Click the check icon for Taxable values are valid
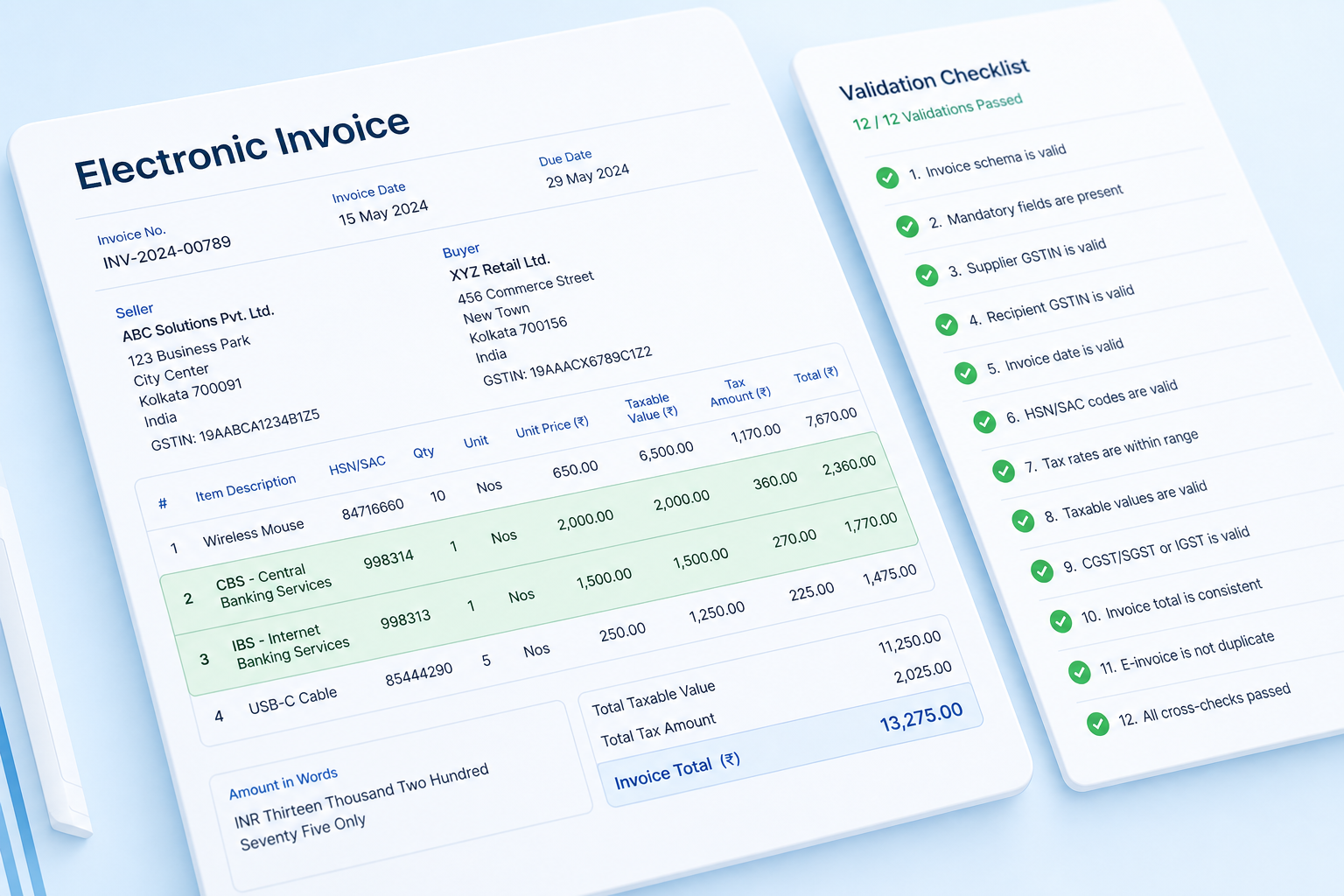Viewport: 1344px width, 896px height. (x=1023, y=521)
